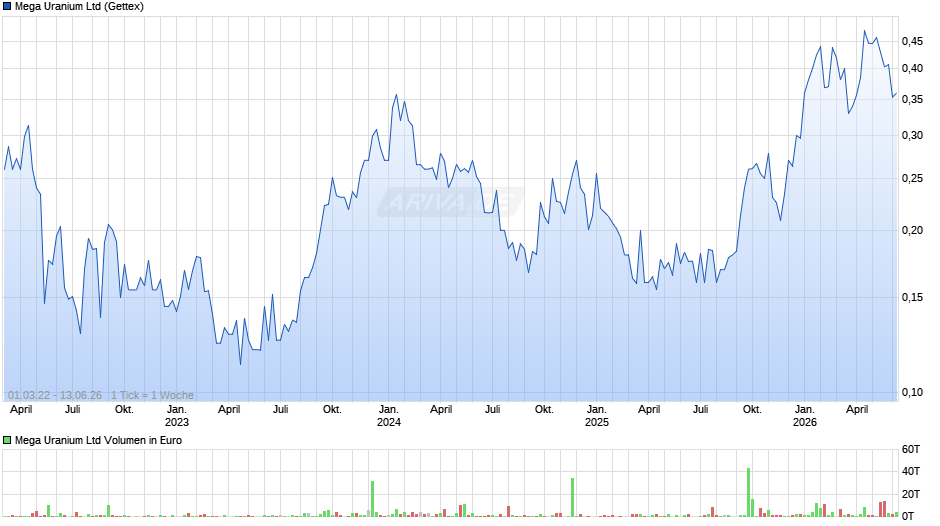
Task: Click the 0,35 price axis label
Action: pyautogui.click(x=912, y=100)
